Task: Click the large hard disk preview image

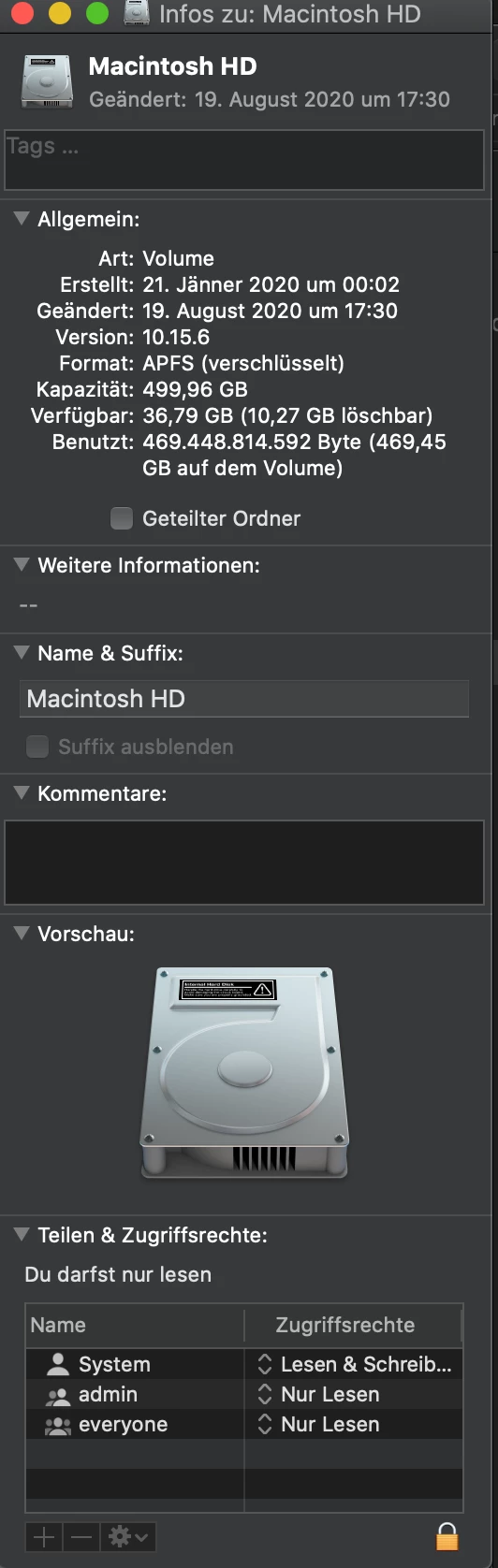Action: click(x=244, y=1073)
